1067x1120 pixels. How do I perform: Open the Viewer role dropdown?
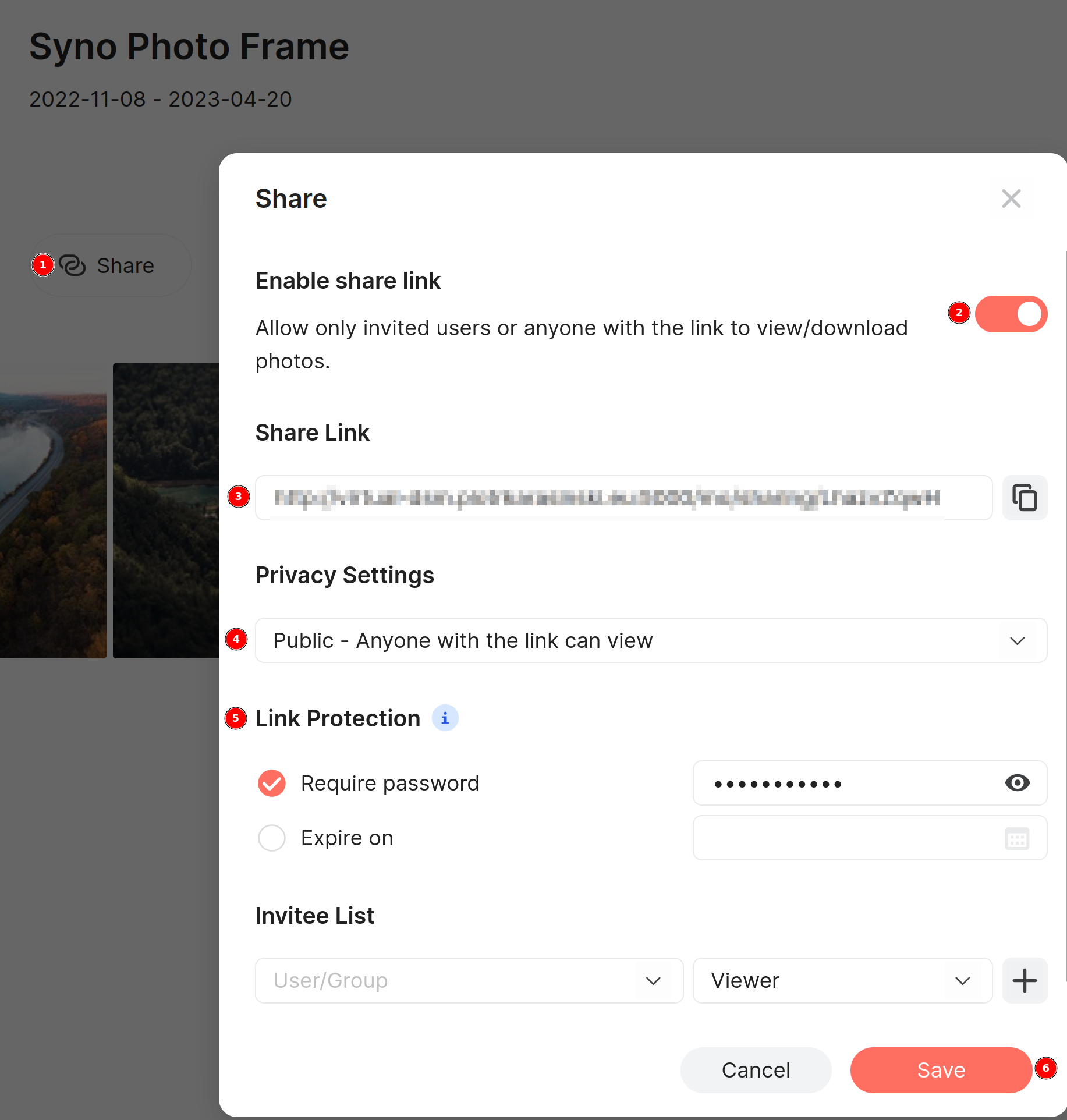(x=842, y=980)
